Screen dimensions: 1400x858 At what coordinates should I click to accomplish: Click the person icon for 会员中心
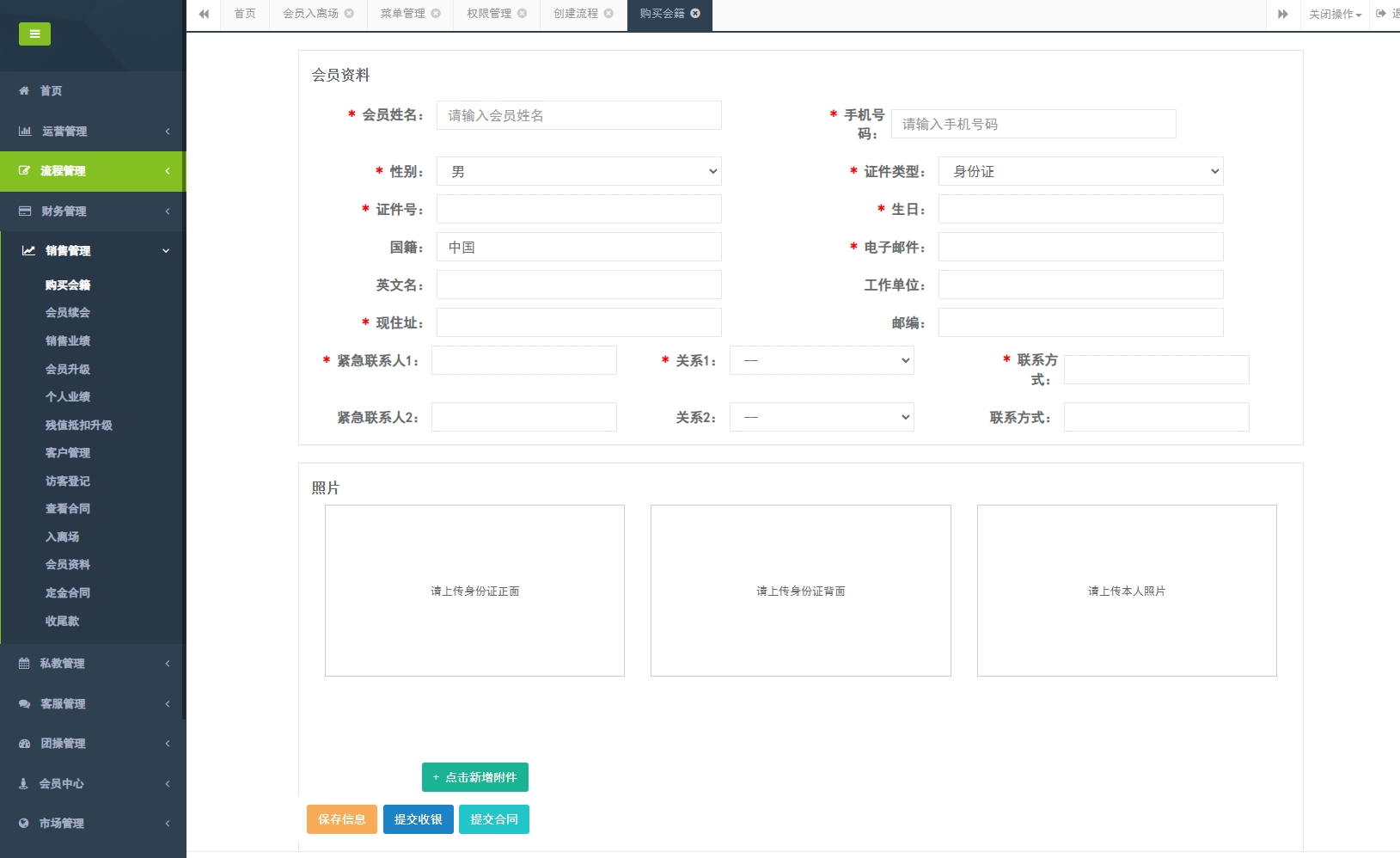[x=23, y=783]
